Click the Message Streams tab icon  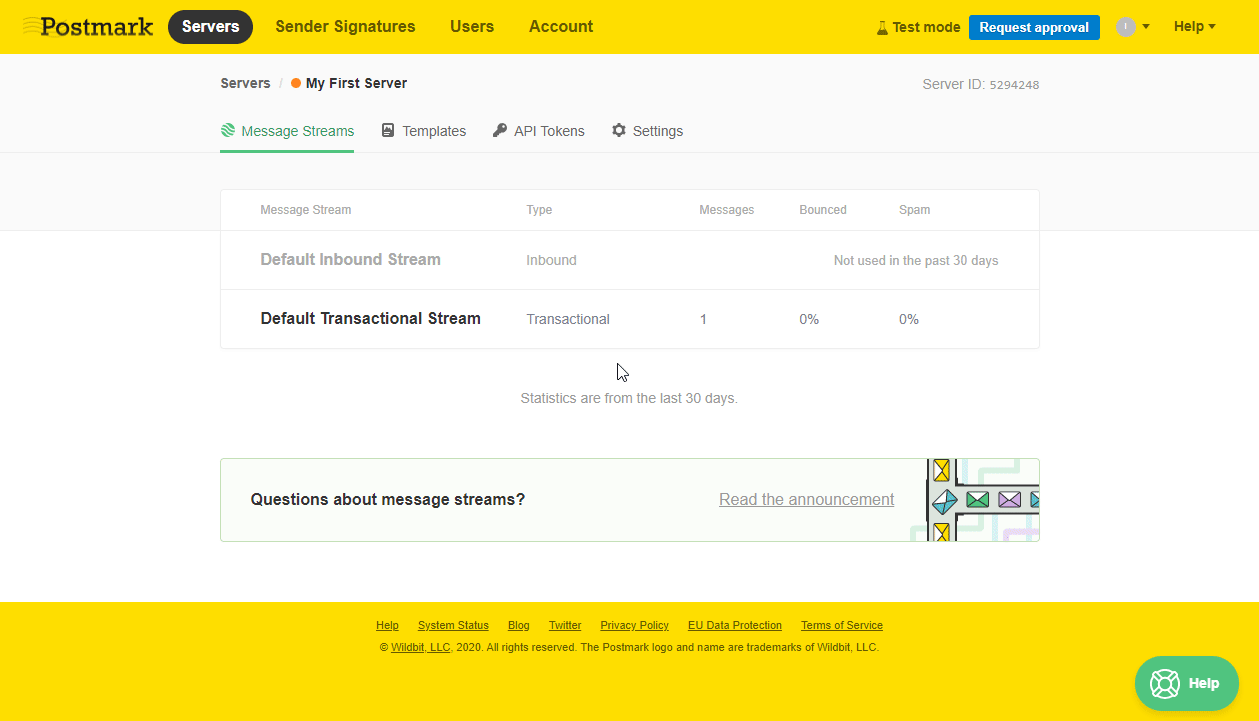pos(228,131)
